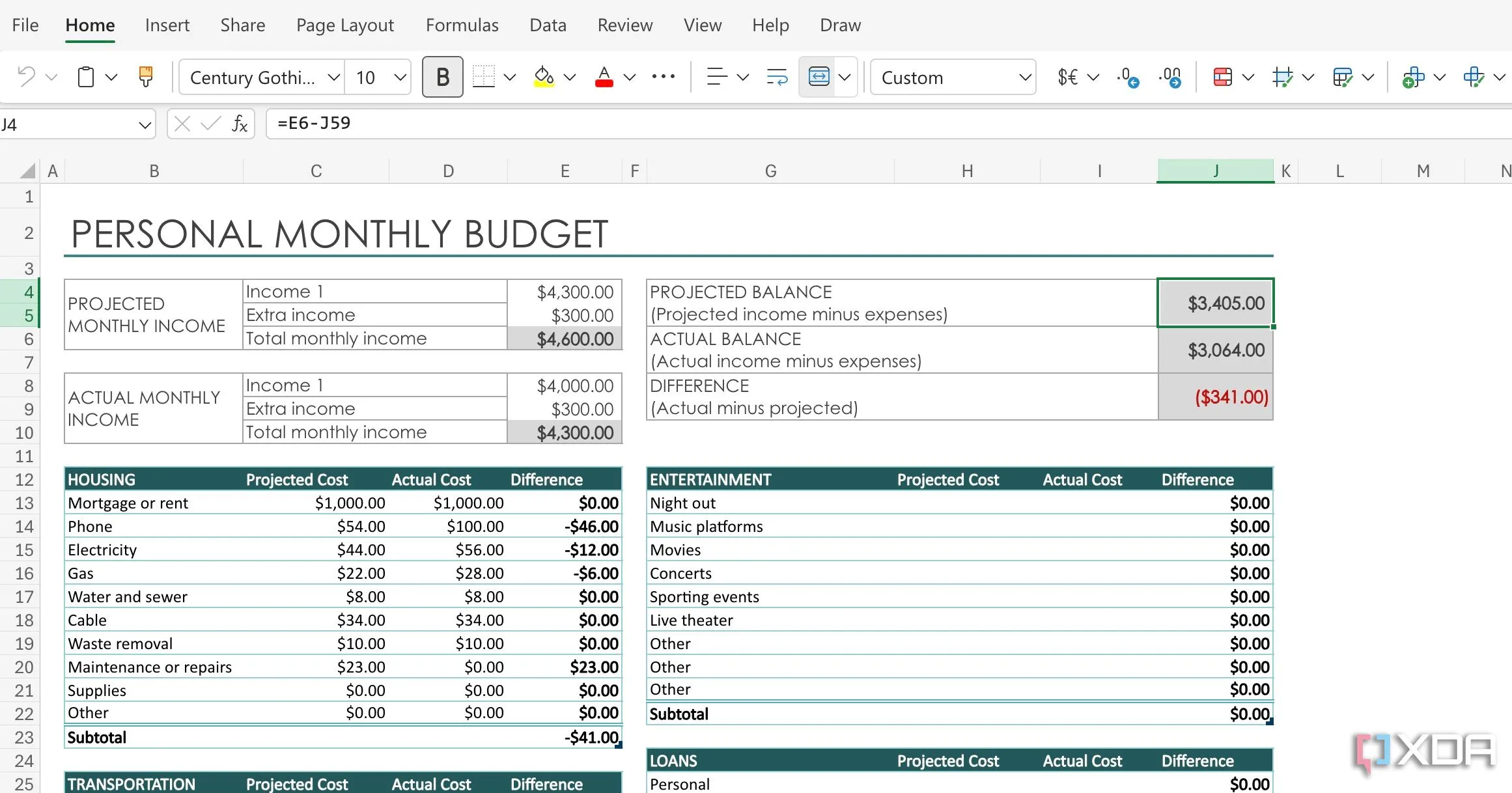
Task: Click the Select All corner triangle
Action: coord(27,171)
